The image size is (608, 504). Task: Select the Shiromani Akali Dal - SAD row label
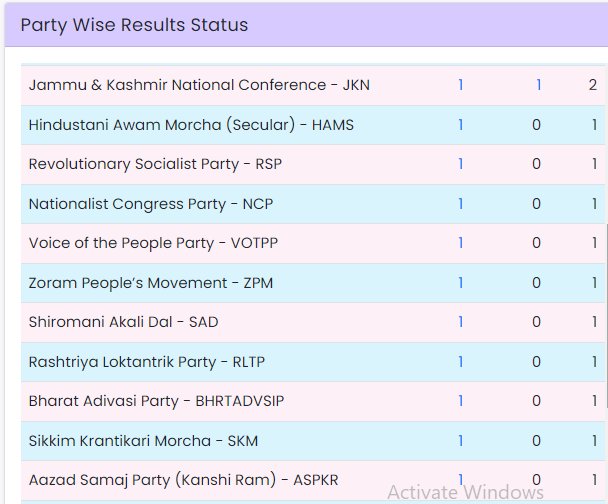tap(123, 322)
